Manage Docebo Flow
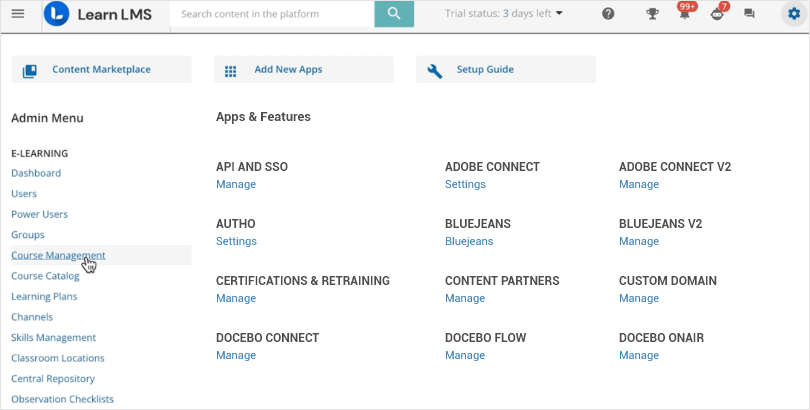 pos(465,355)
